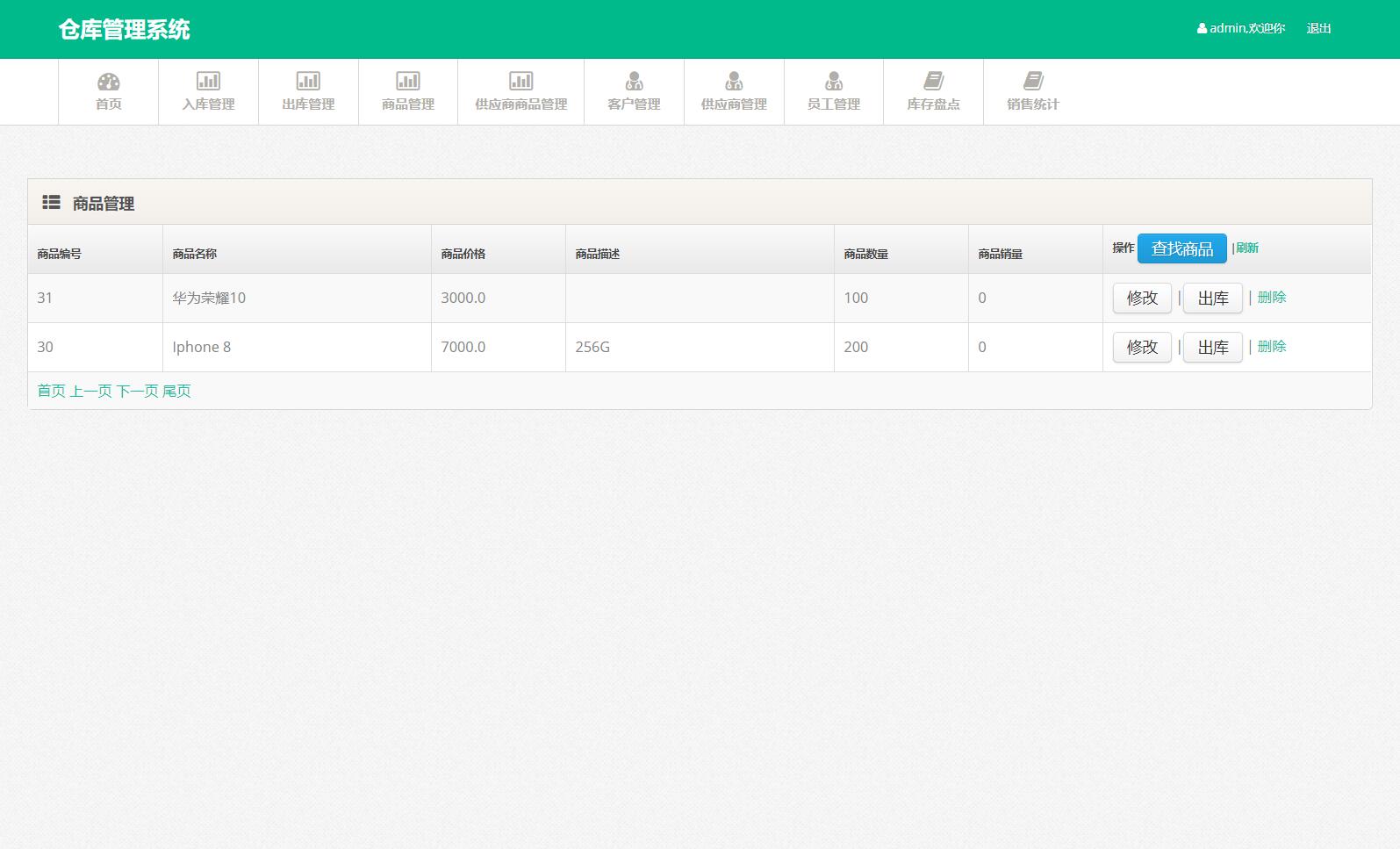Delete the Iphone 8 product row

(1272, 346)
